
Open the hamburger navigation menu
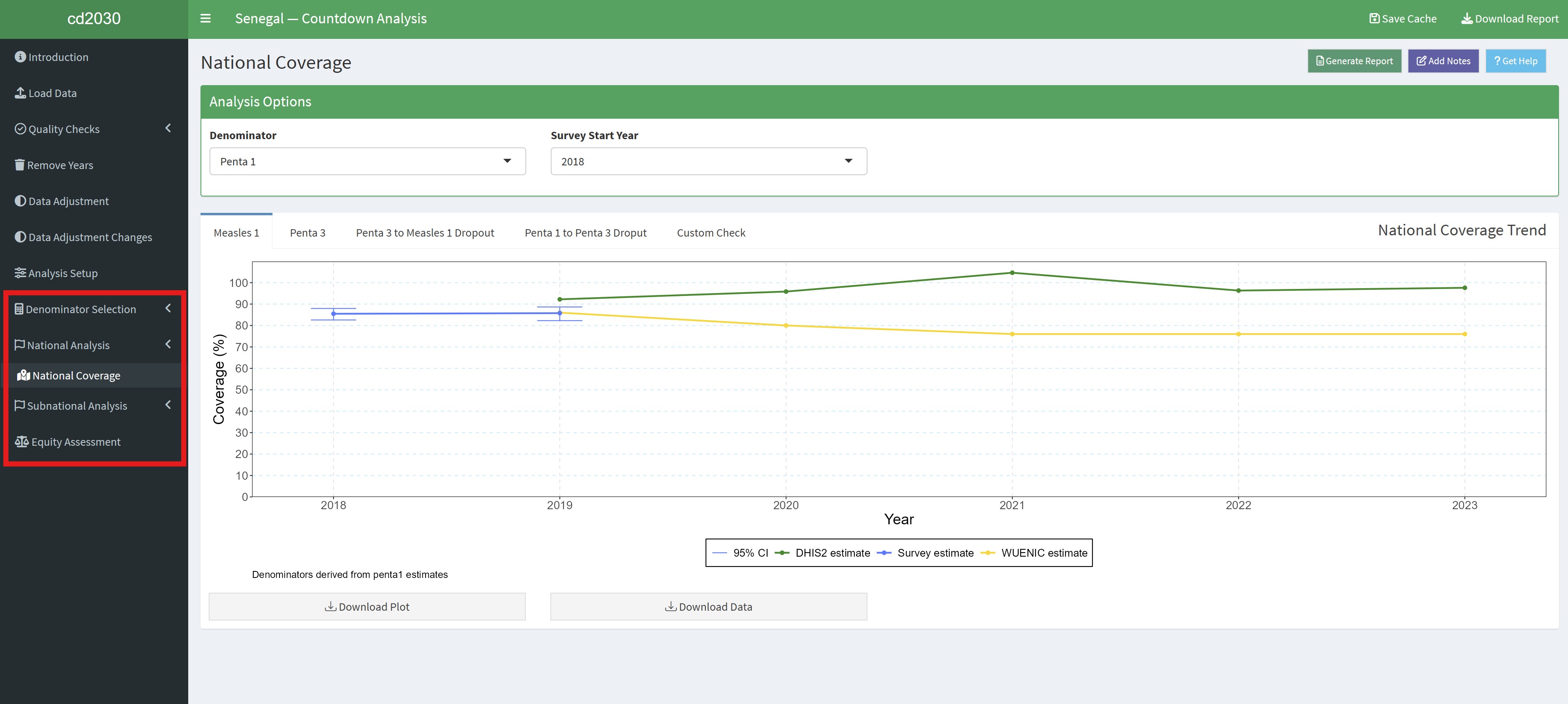tap(205, 18)
